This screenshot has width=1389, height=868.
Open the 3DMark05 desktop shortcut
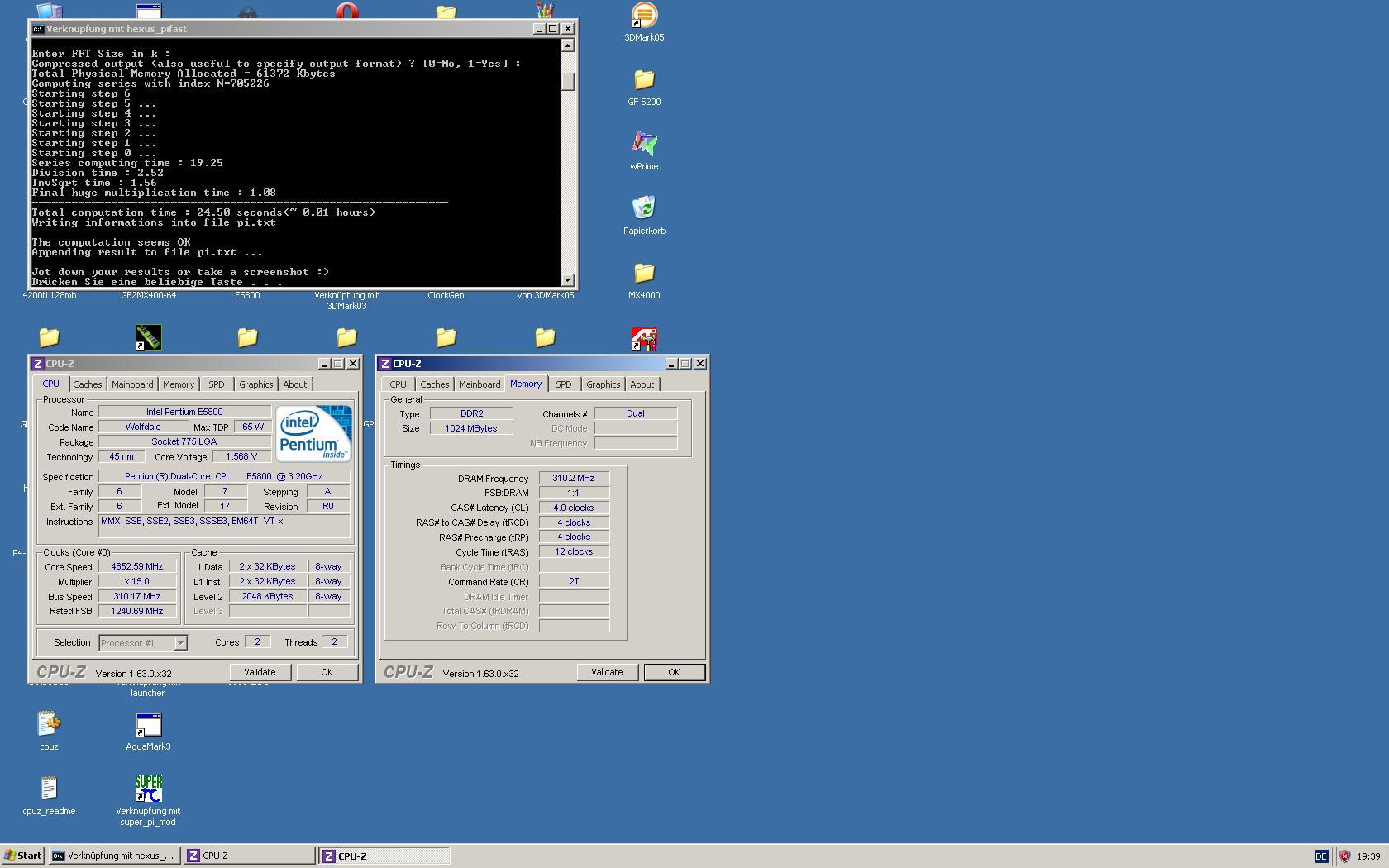pos(644,15)
